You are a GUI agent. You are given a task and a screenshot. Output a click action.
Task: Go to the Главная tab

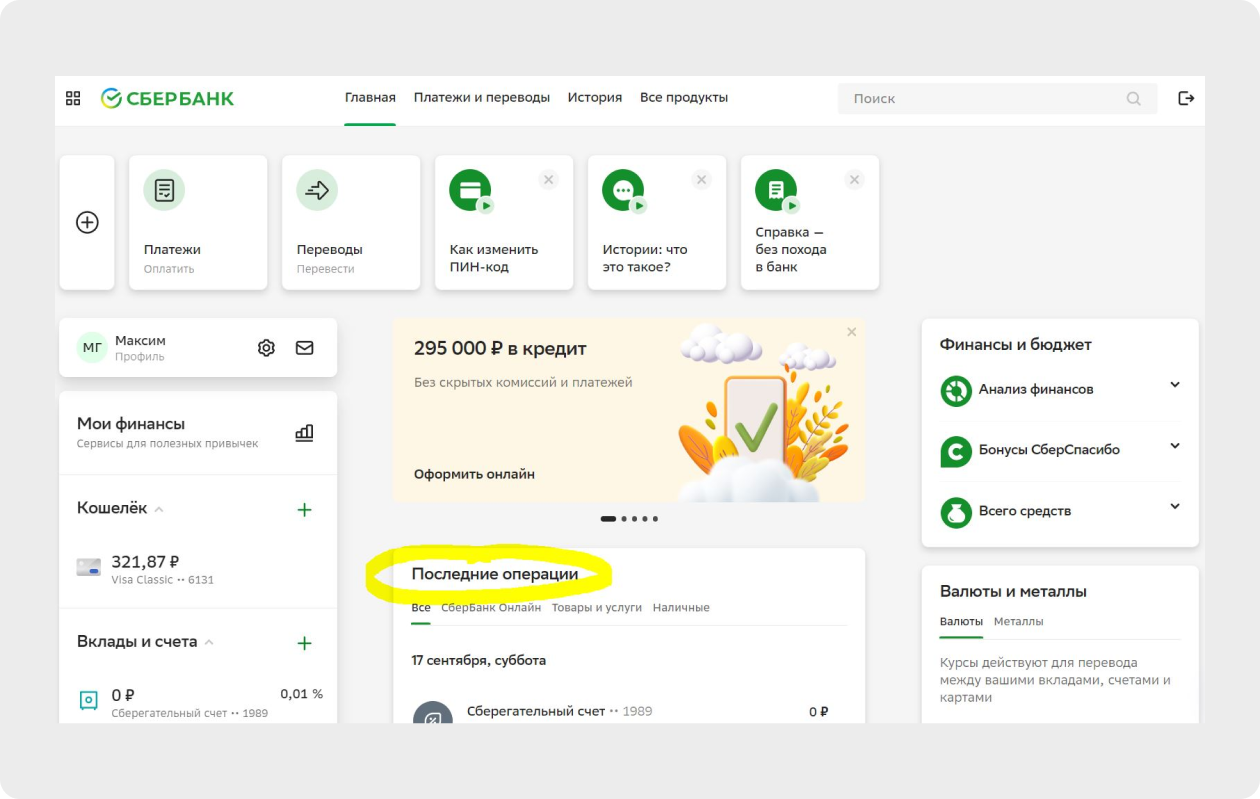[x=370, y=98]
